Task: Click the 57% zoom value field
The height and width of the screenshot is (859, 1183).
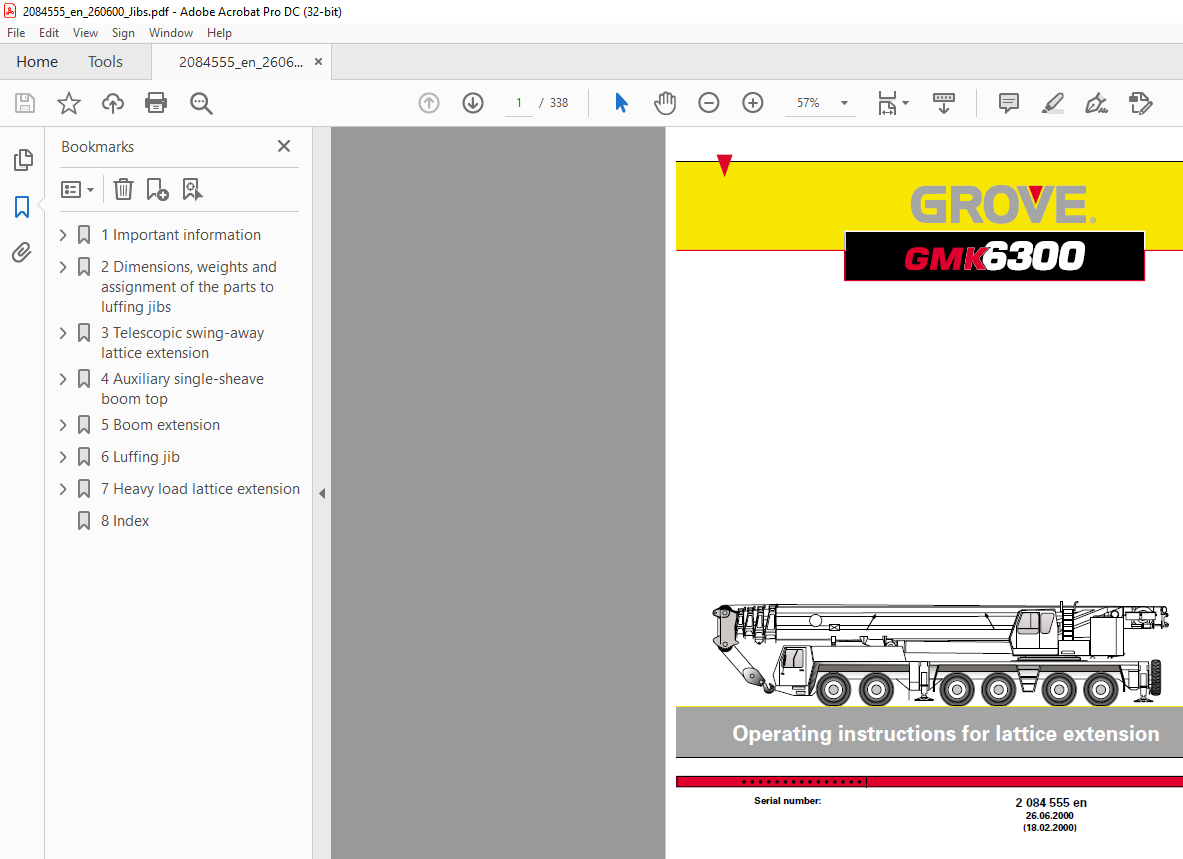Action: (808, 103)
